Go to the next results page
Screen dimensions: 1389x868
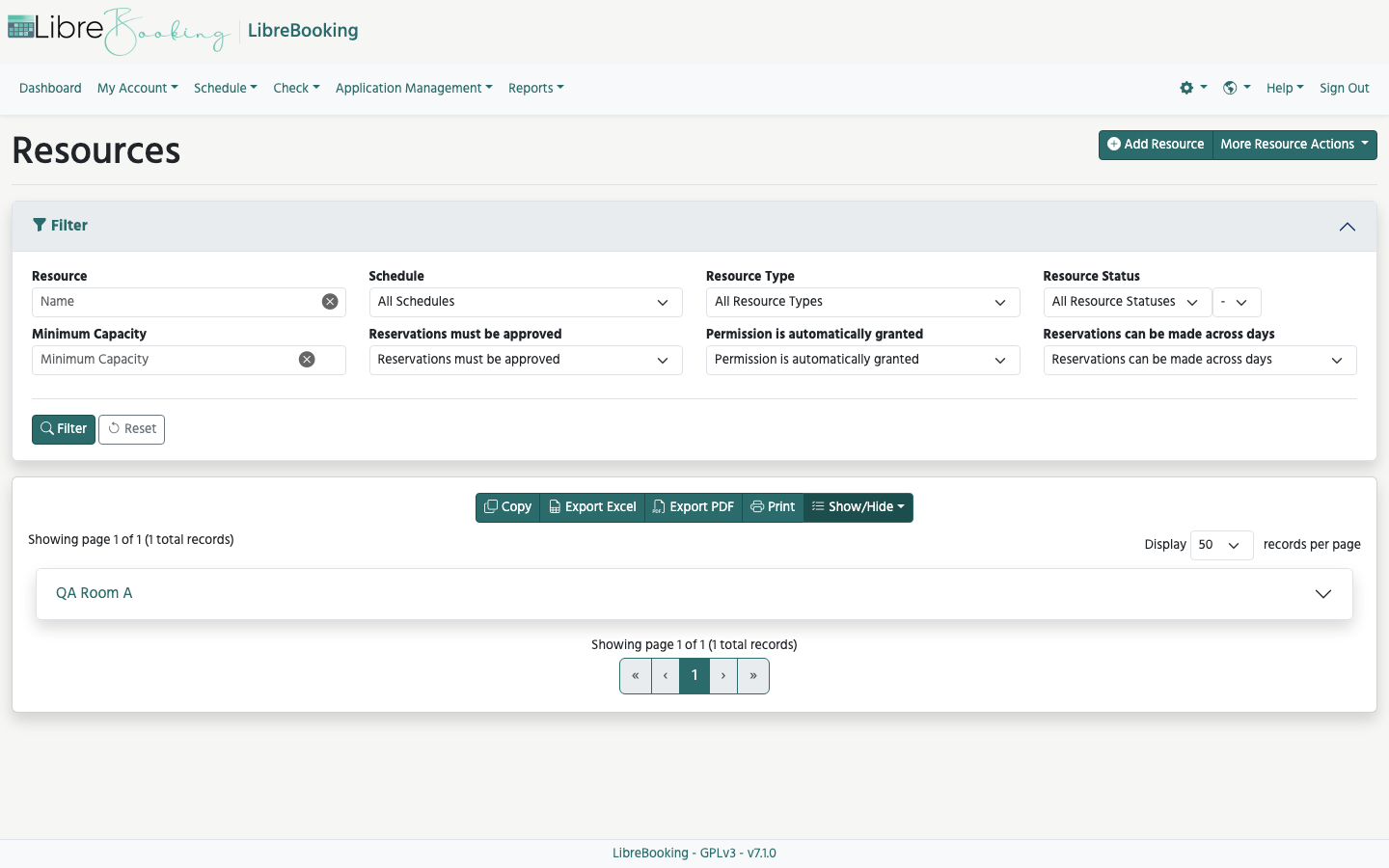(x=723, y=676)
